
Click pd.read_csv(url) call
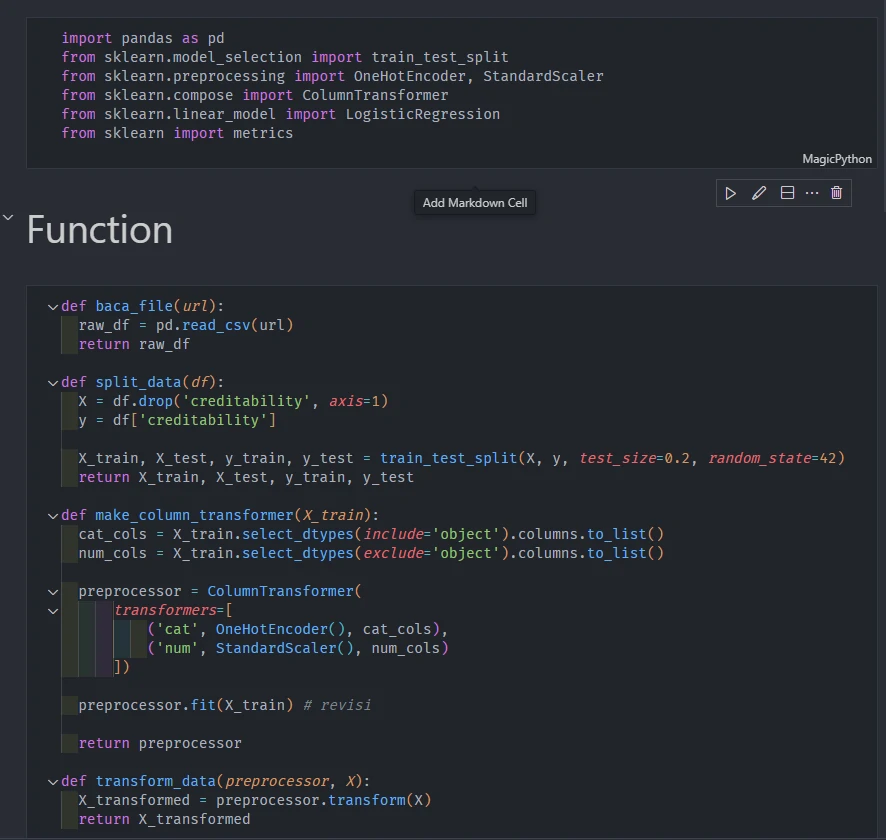click(x=225, y=325)
